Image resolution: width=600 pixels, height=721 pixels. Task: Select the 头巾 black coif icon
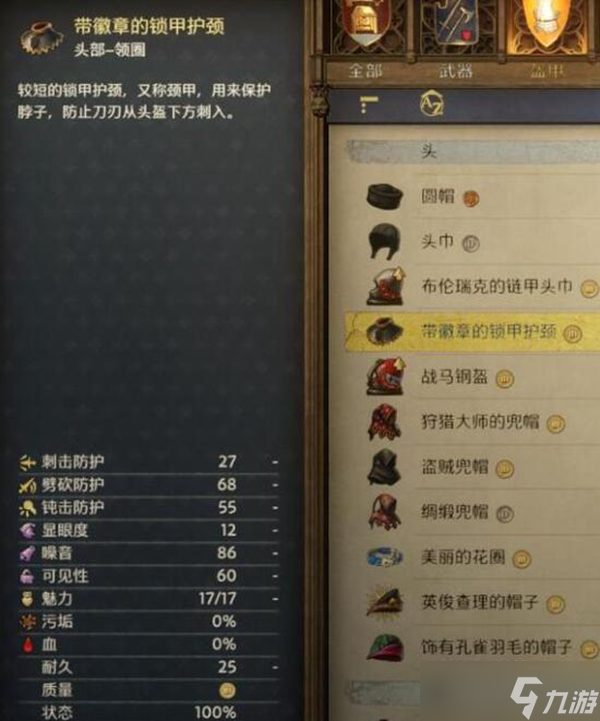point(384,241)
